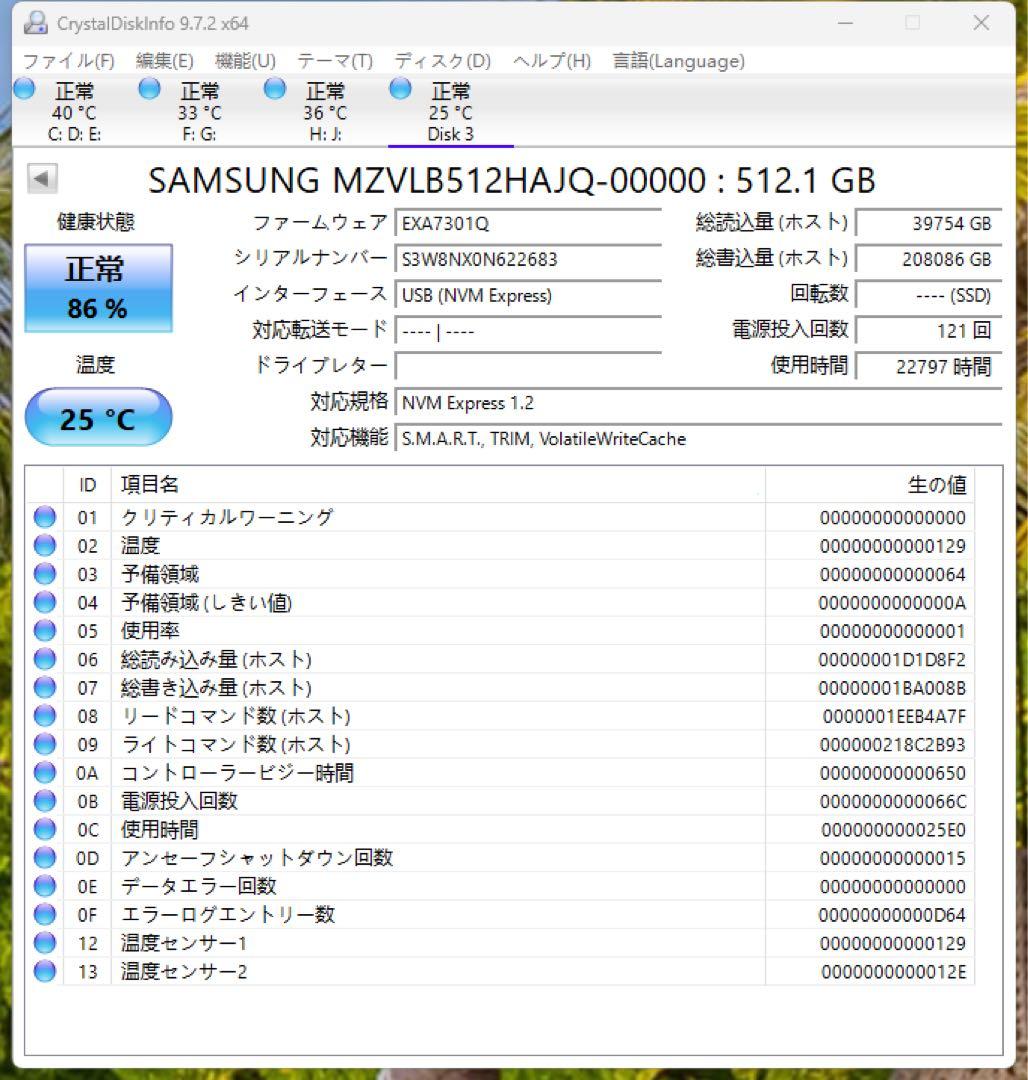Click the NVM Express 1.2 standard field

coord(698,402)
